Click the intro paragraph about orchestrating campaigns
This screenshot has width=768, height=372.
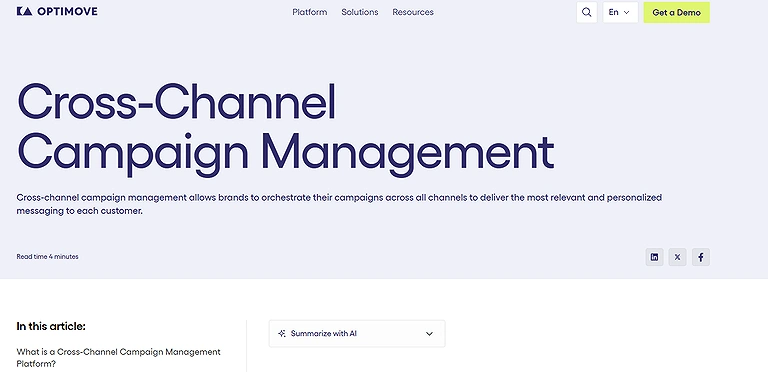tap(339, 204)
